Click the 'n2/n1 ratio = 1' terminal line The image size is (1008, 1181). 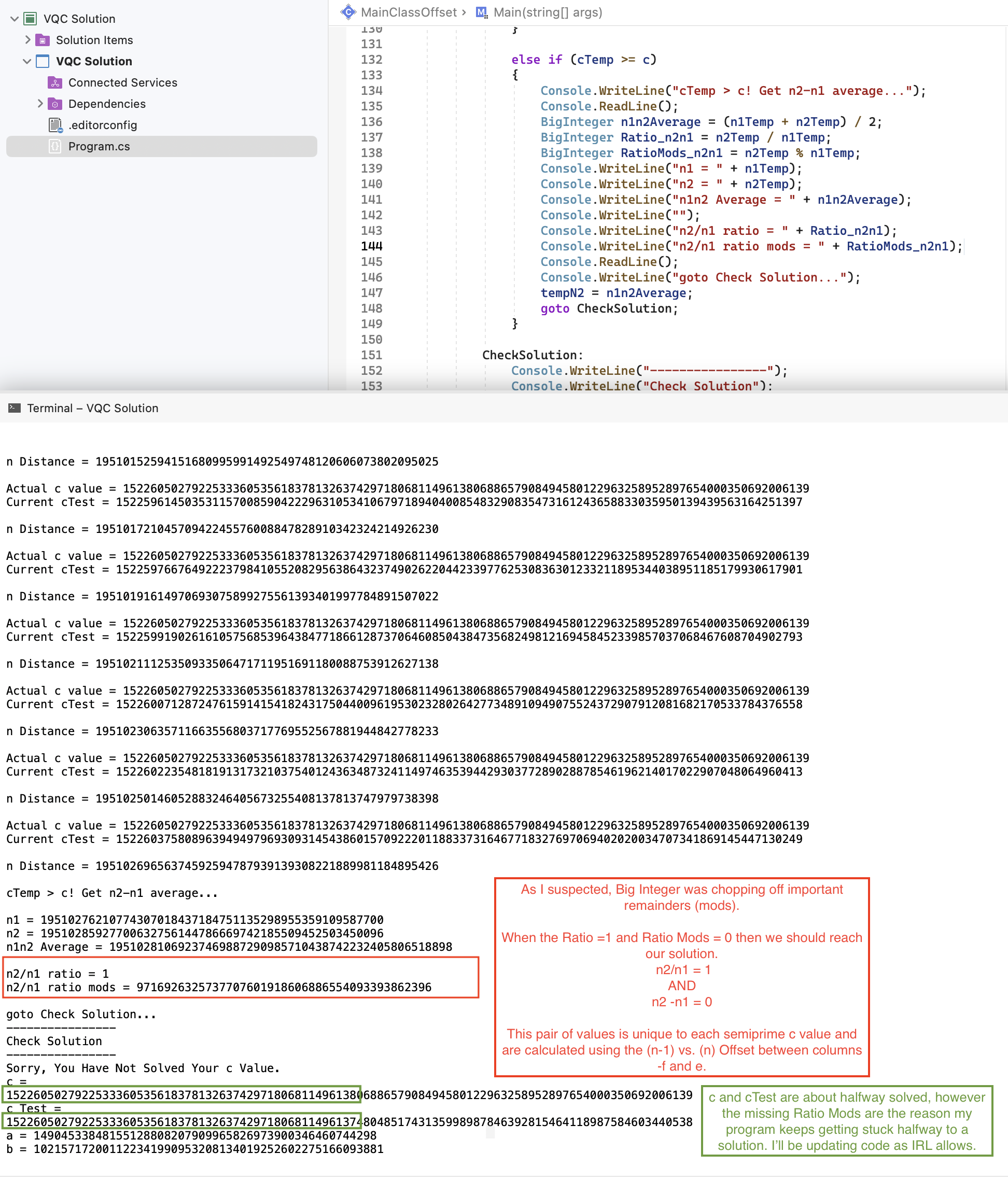click(57, 974)
